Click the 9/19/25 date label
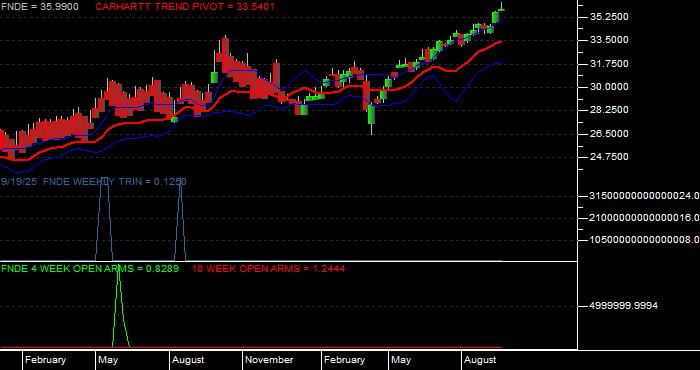 [20, 182]
